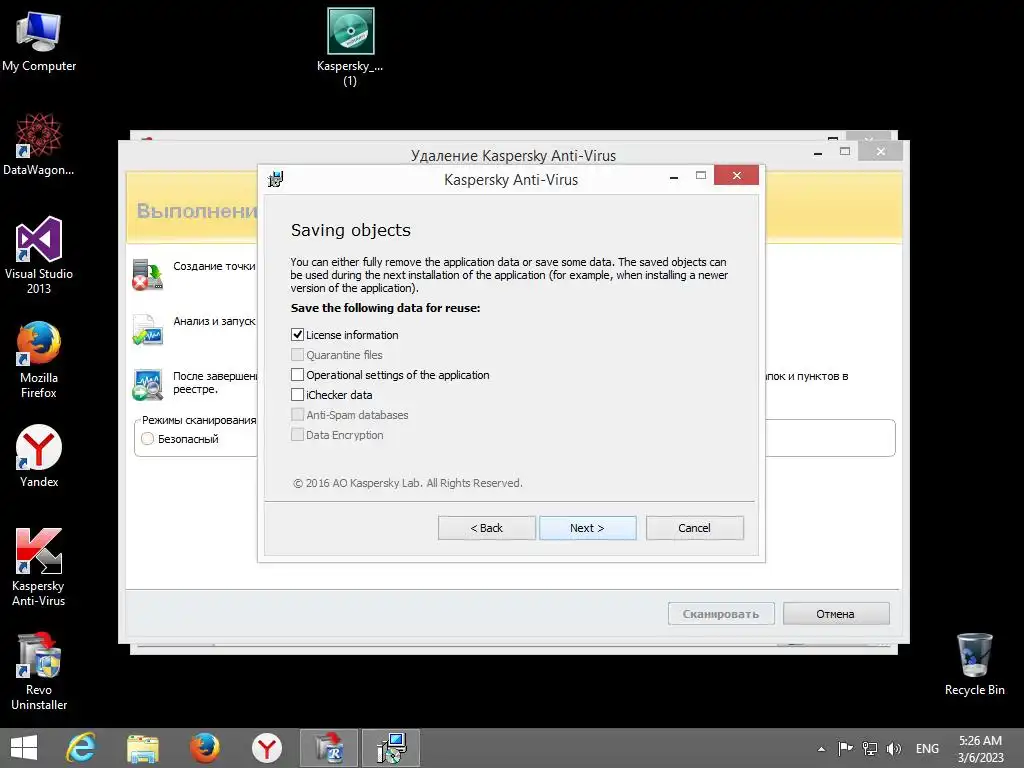Close the Kaspersky Anti-Virus dialog
This screenshot has width=1024, height=768.
coord(737,175)
